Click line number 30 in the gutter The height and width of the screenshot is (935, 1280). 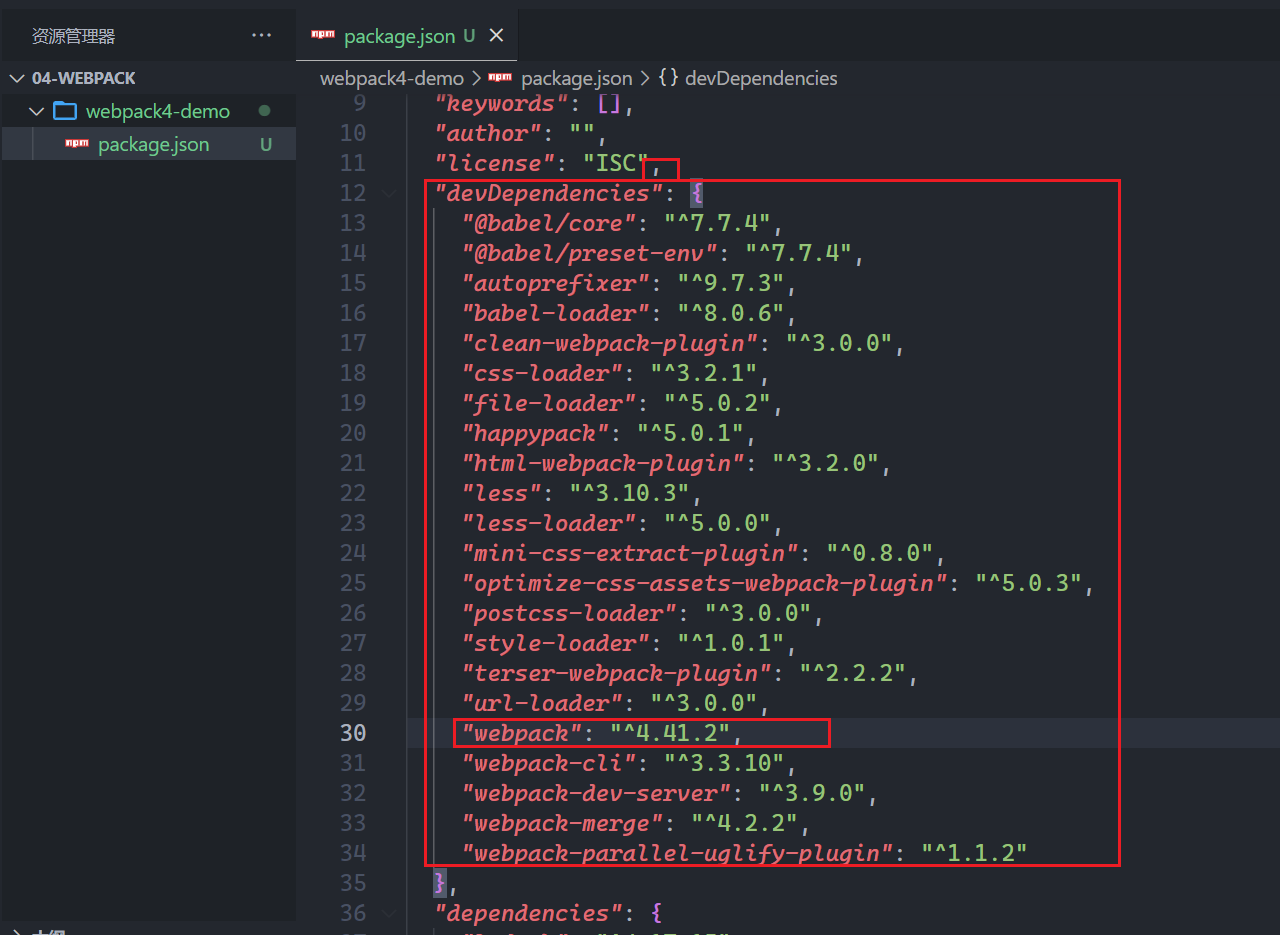pyautogui.click(x=353, y=733)
